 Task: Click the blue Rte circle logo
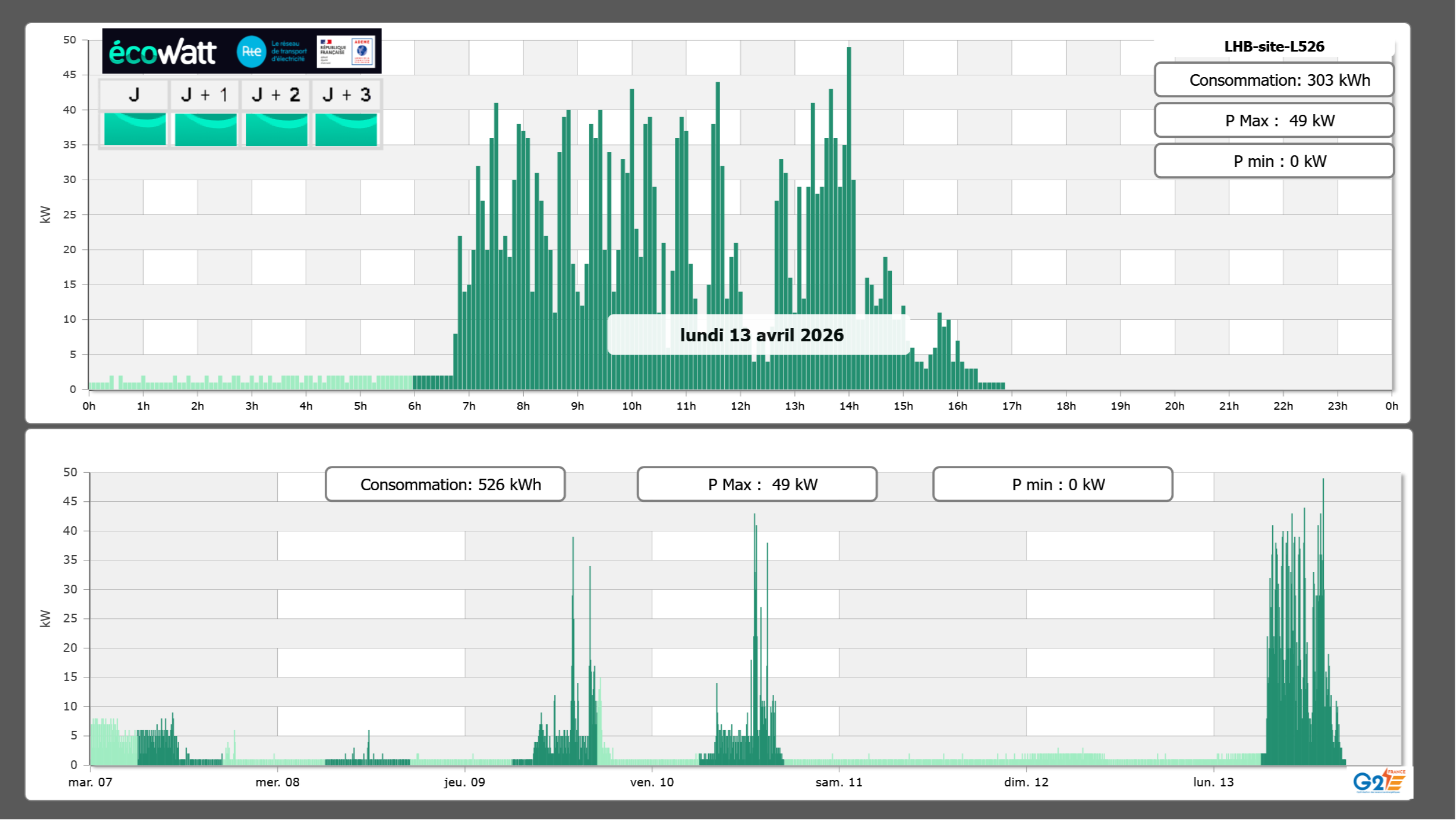pos(251,52)
